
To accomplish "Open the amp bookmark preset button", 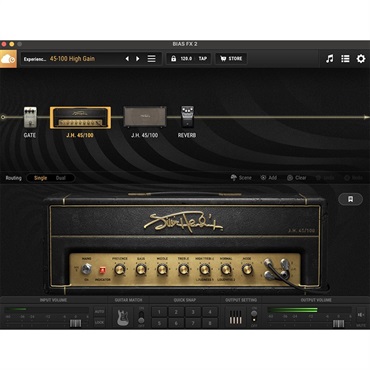I will point(350,199).
